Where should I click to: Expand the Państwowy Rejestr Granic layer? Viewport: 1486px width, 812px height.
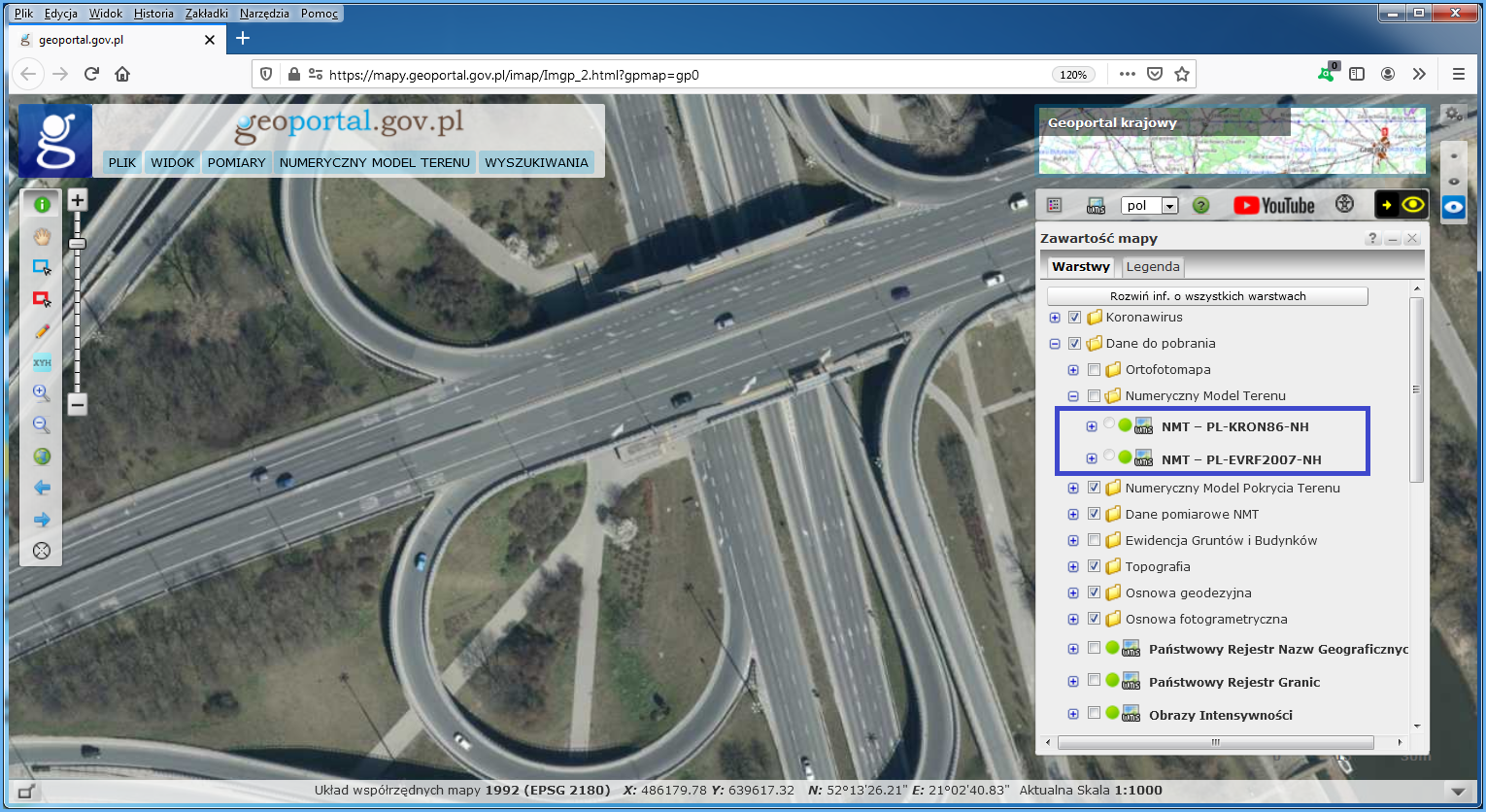tap(1073, 682)
